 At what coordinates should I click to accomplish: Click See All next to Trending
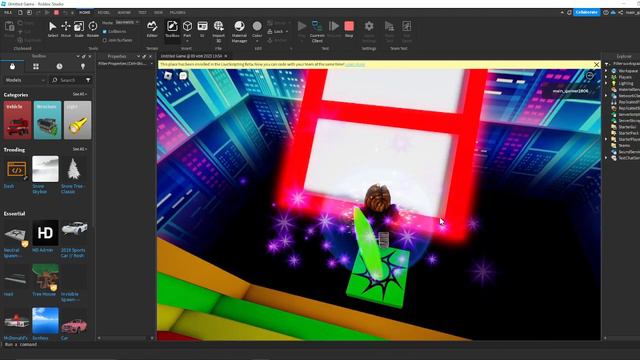pos(80,149)
